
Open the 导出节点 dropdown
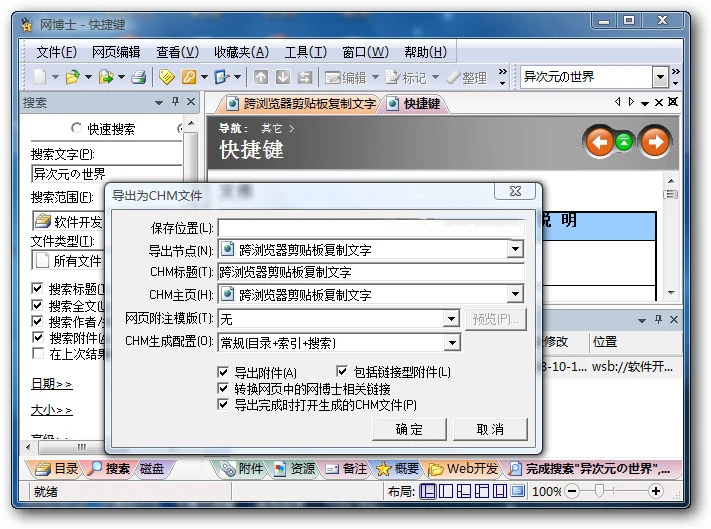(x=516, y=249)
